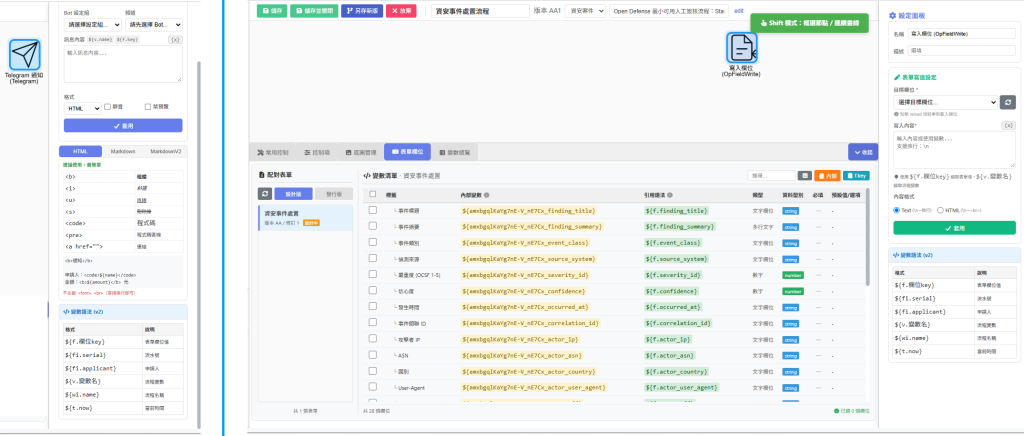
Task: Click the blue edit link
Action: point(739,11)
